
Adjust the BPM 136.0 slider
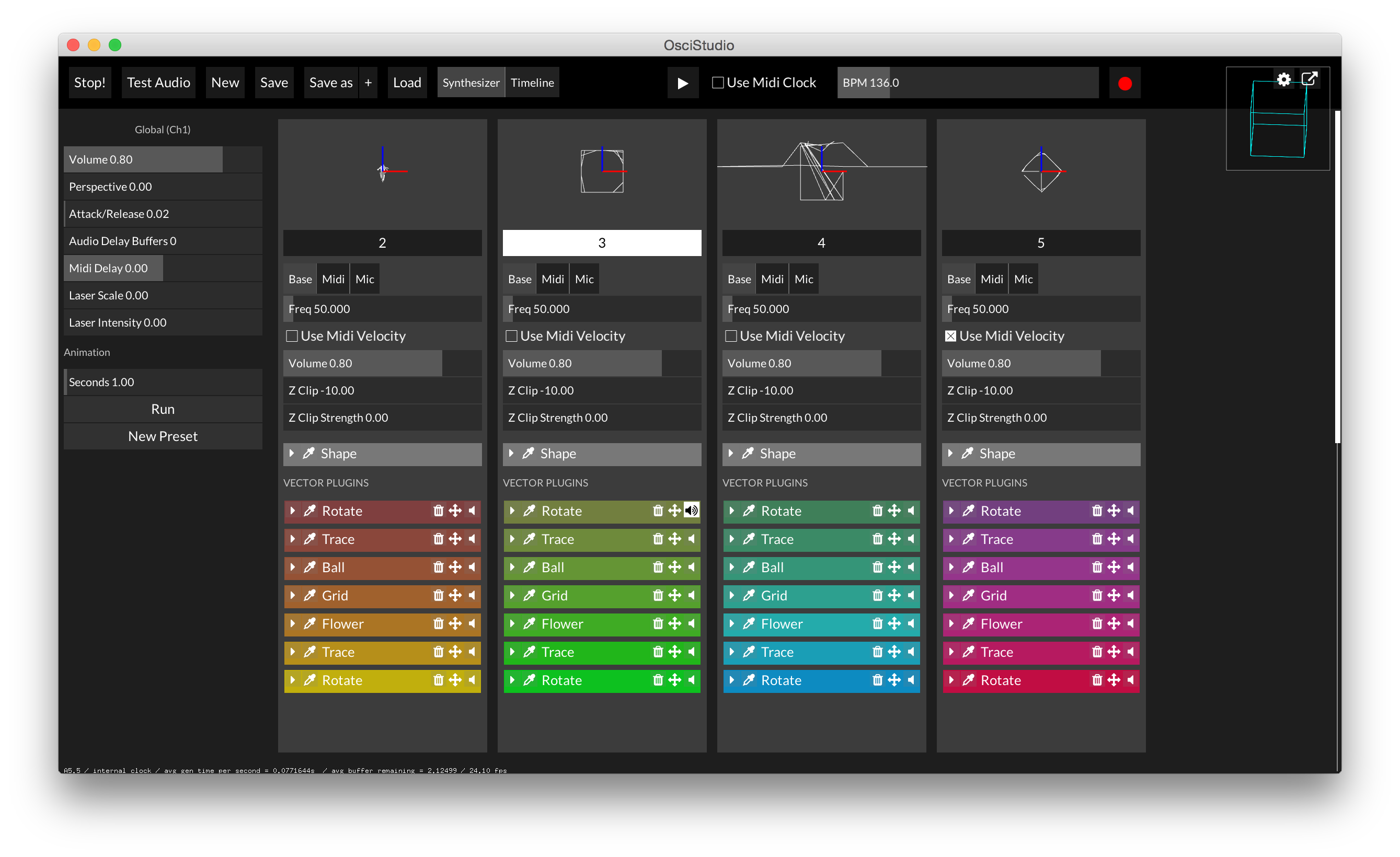coord(967,83)
